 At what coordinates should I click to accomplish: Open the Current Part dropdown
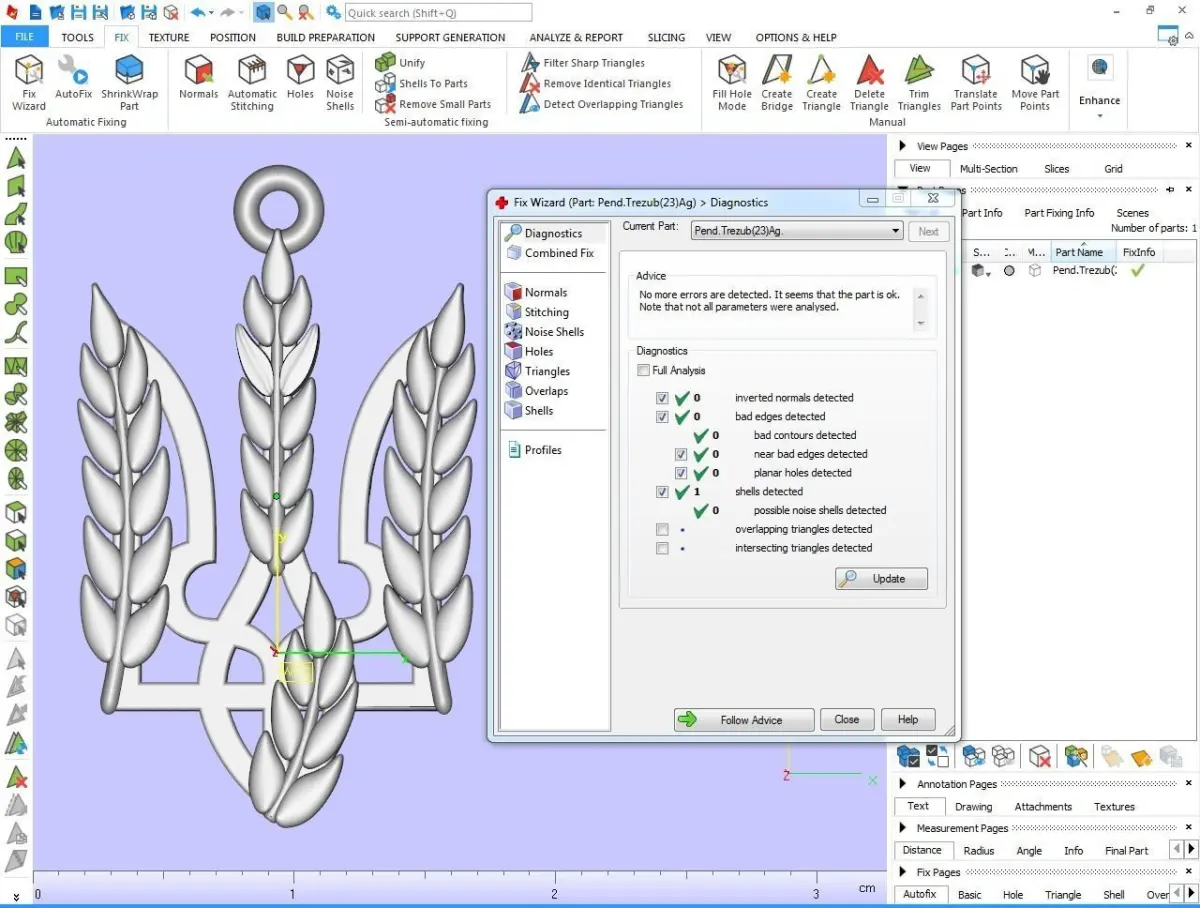pos(797,231)
